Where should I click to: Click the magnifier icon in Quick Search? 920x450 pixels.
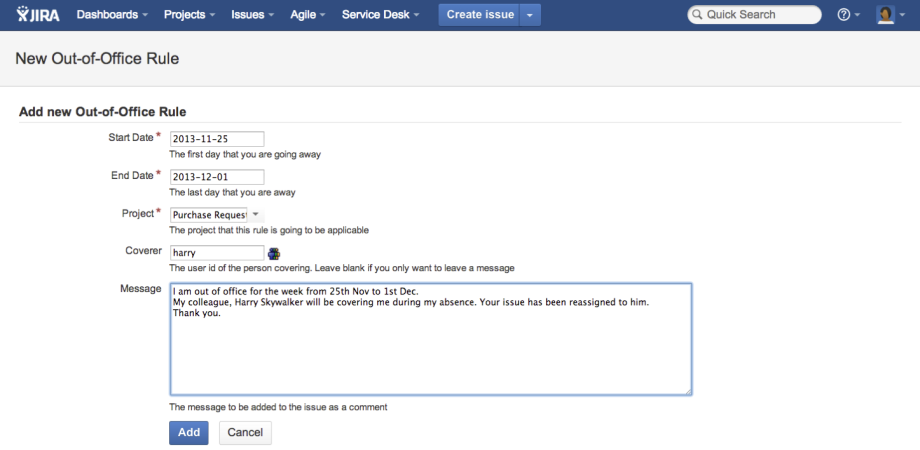pyautogui.click(x=697, y=15)
